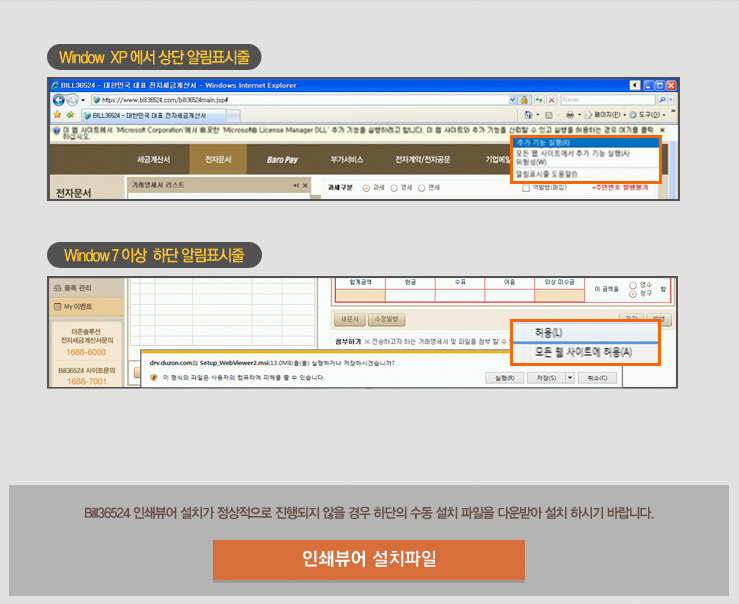Click the favorites star icon in IE
The height and width of the screenshot is (604, 739).
(56, 115)
